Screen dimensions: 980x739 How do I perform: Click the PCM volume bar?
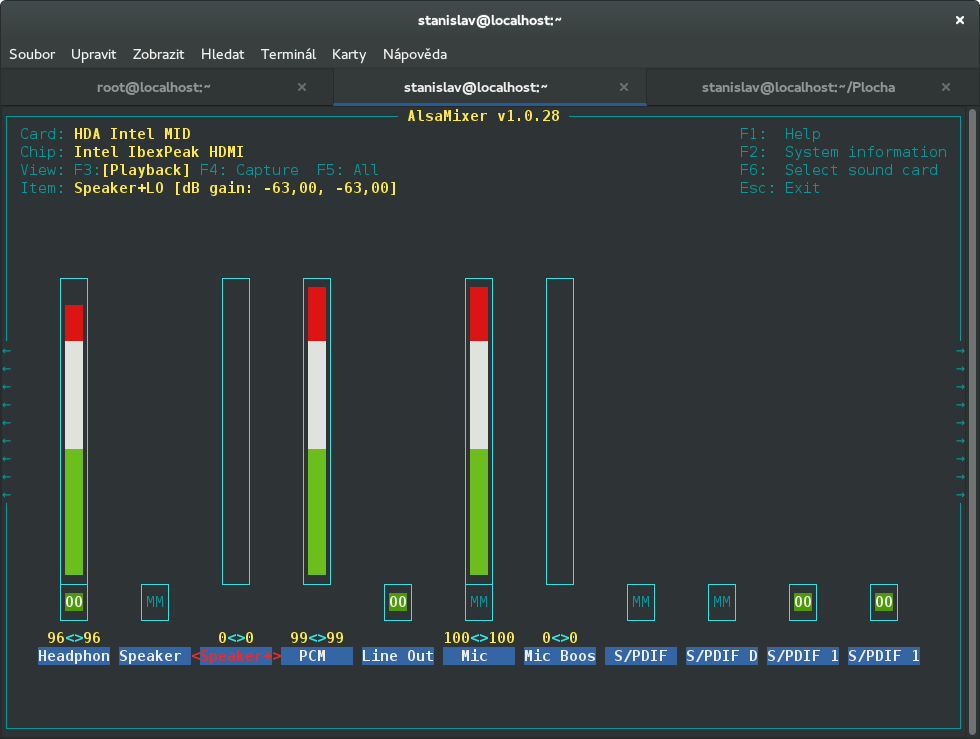pyautogui.click(x=317, y=431)
